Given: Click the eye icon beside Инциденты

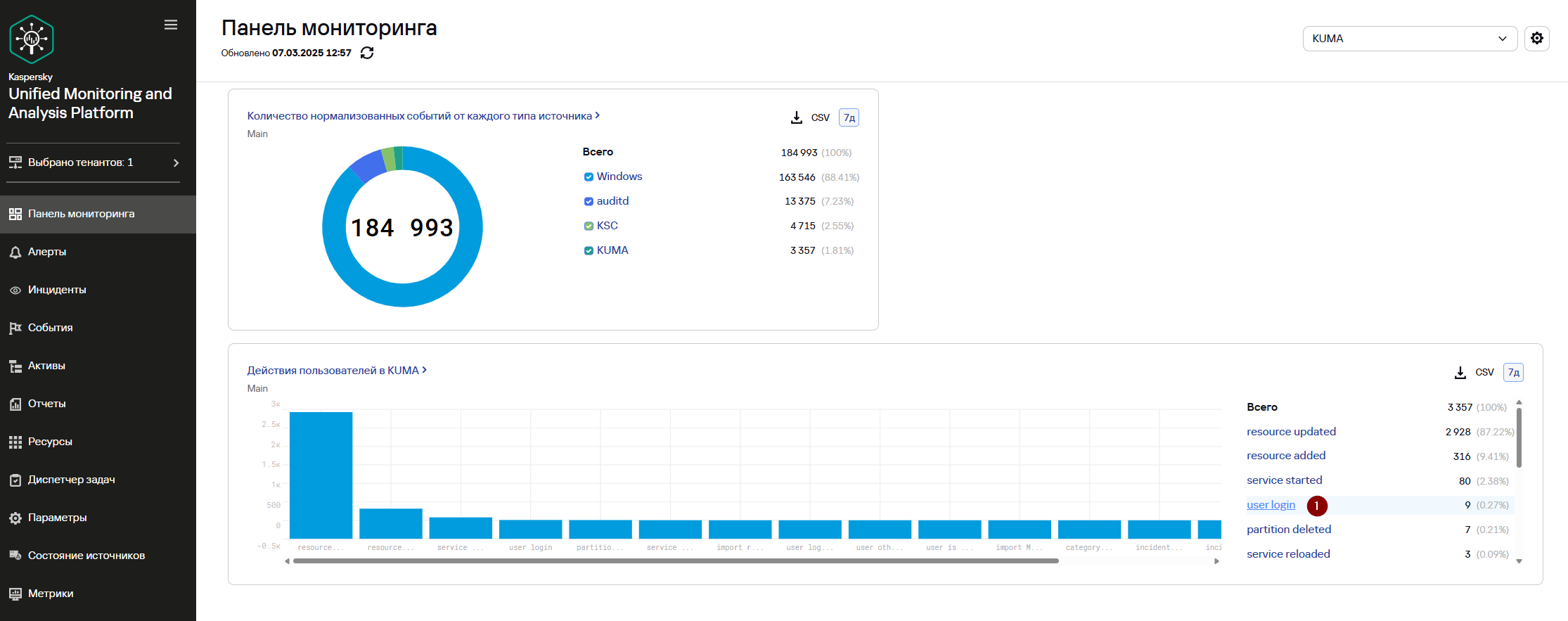Looking at the screenshot, I should 15,290.
